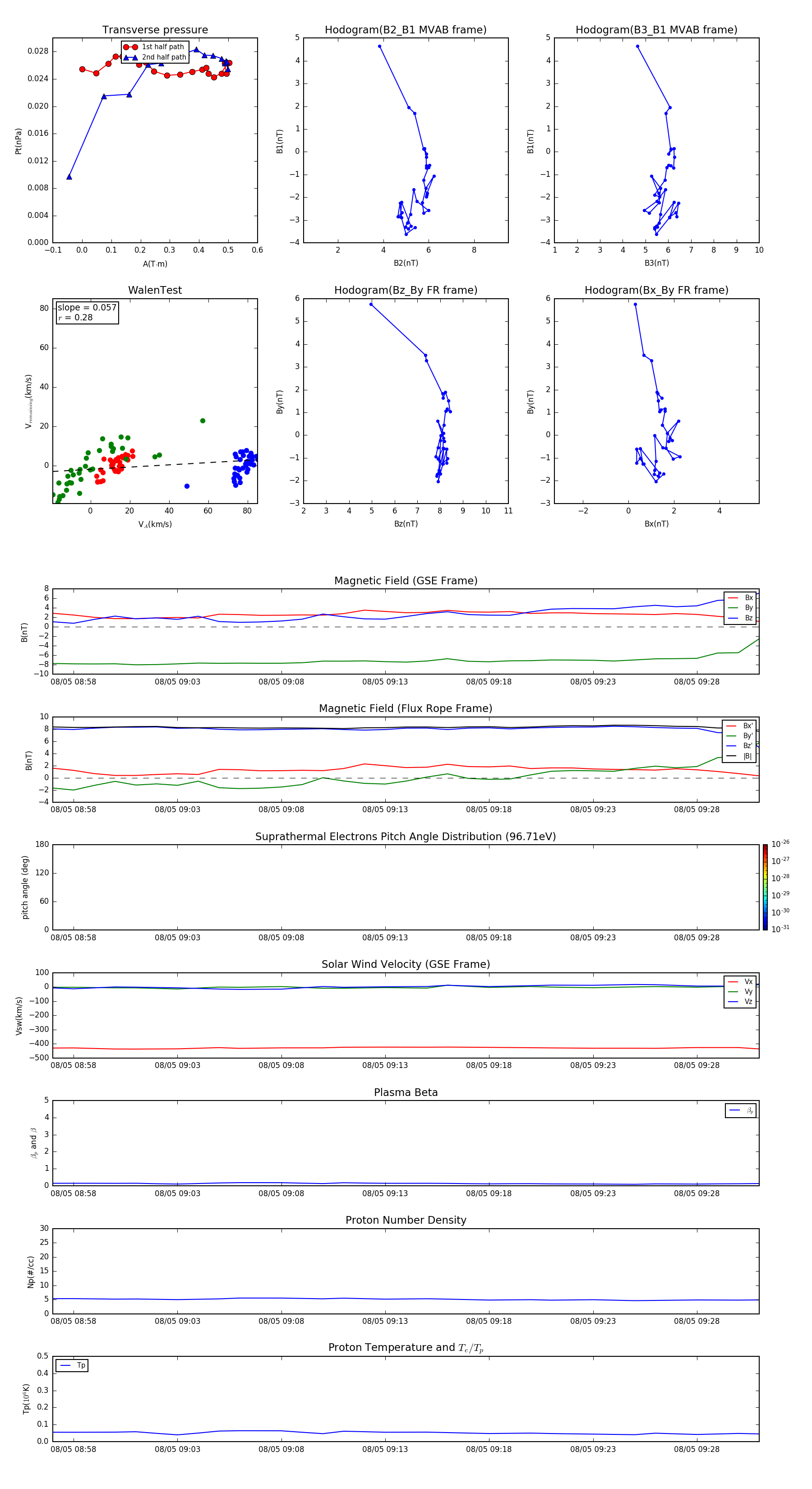Viewport: 812px width, 1489px height.
Task: Click the 'Vx' legend entry in velocity panel
Action: (740, 981)
